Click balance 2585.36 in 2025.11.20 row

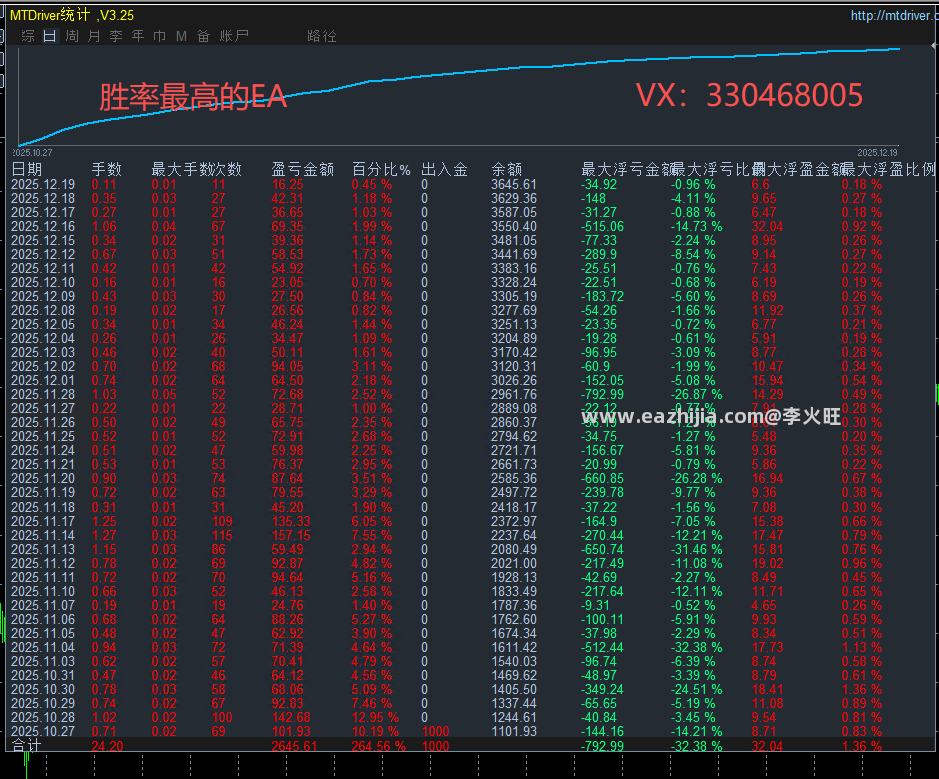[x=514, y=478]
